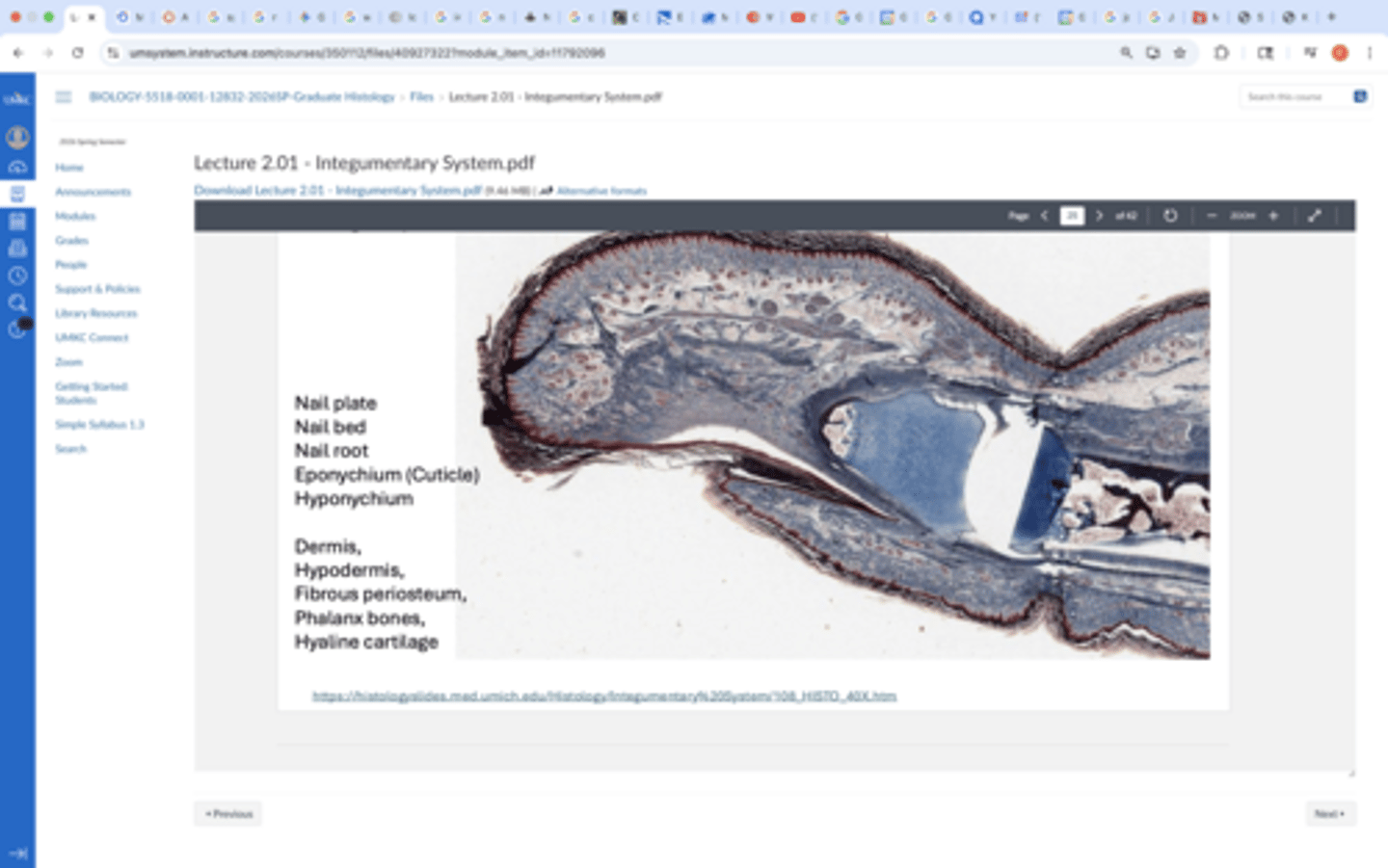The image size is (1388, 868).
Task: Open UMKC Connect in course navigation
Action: (x=92, y=337)
